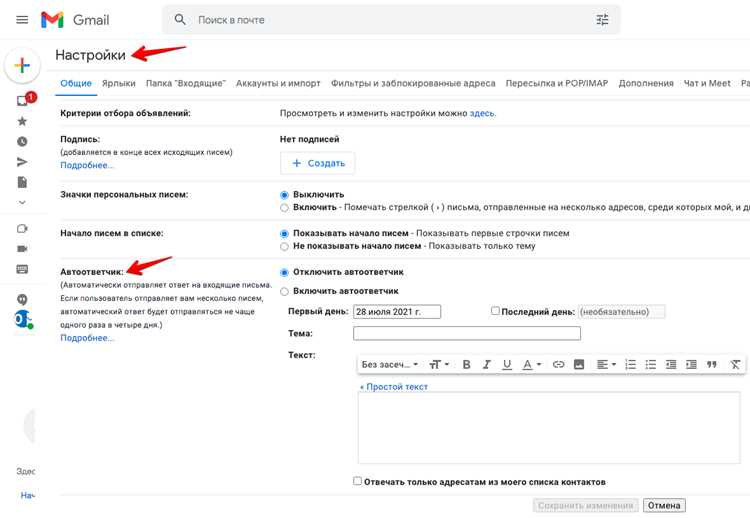
Task: Select 'Включить автоответчик' radio button
Action: [284, 291]
